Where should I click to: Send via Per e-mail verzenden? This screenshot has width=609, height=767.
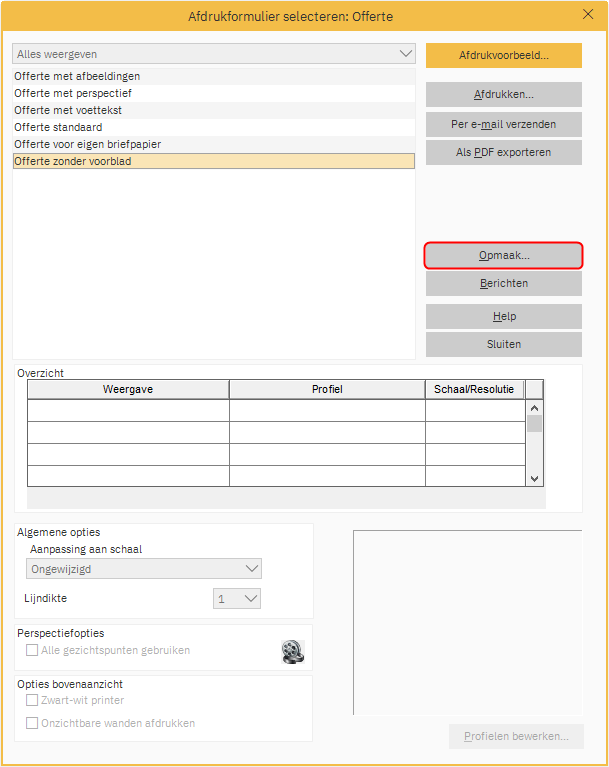(x=504, y=124)
